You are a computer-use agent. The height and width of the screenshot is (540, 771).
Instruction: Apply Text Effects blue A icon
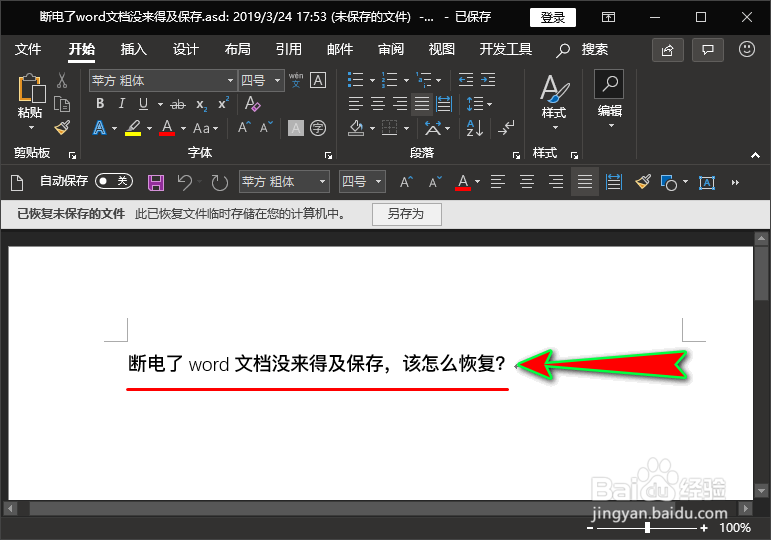pos(99,128)
